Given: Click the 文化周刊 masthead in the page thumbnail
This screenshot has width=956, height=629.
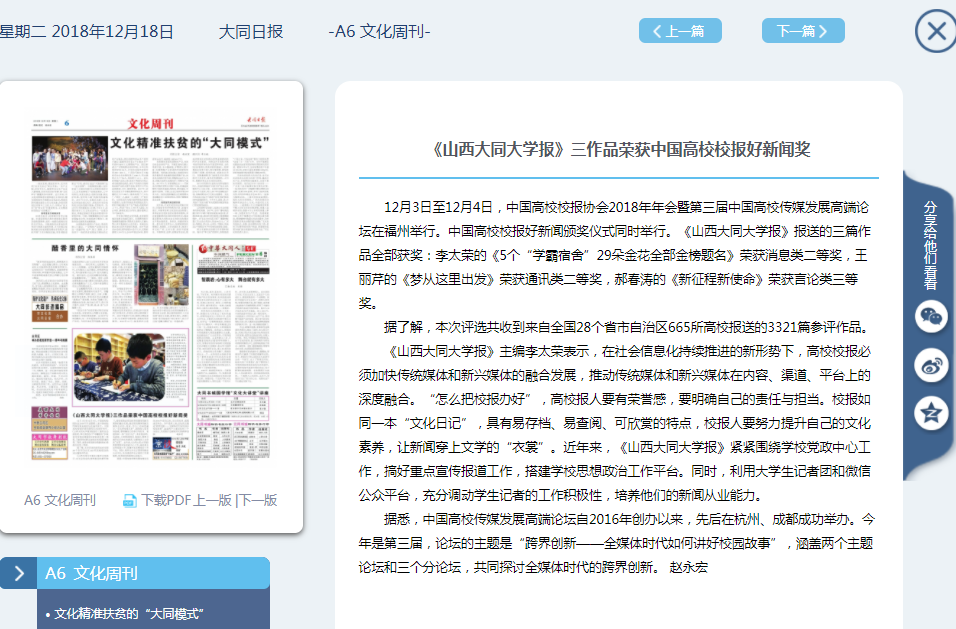Looking at the screenshot, I should (151, 124).
